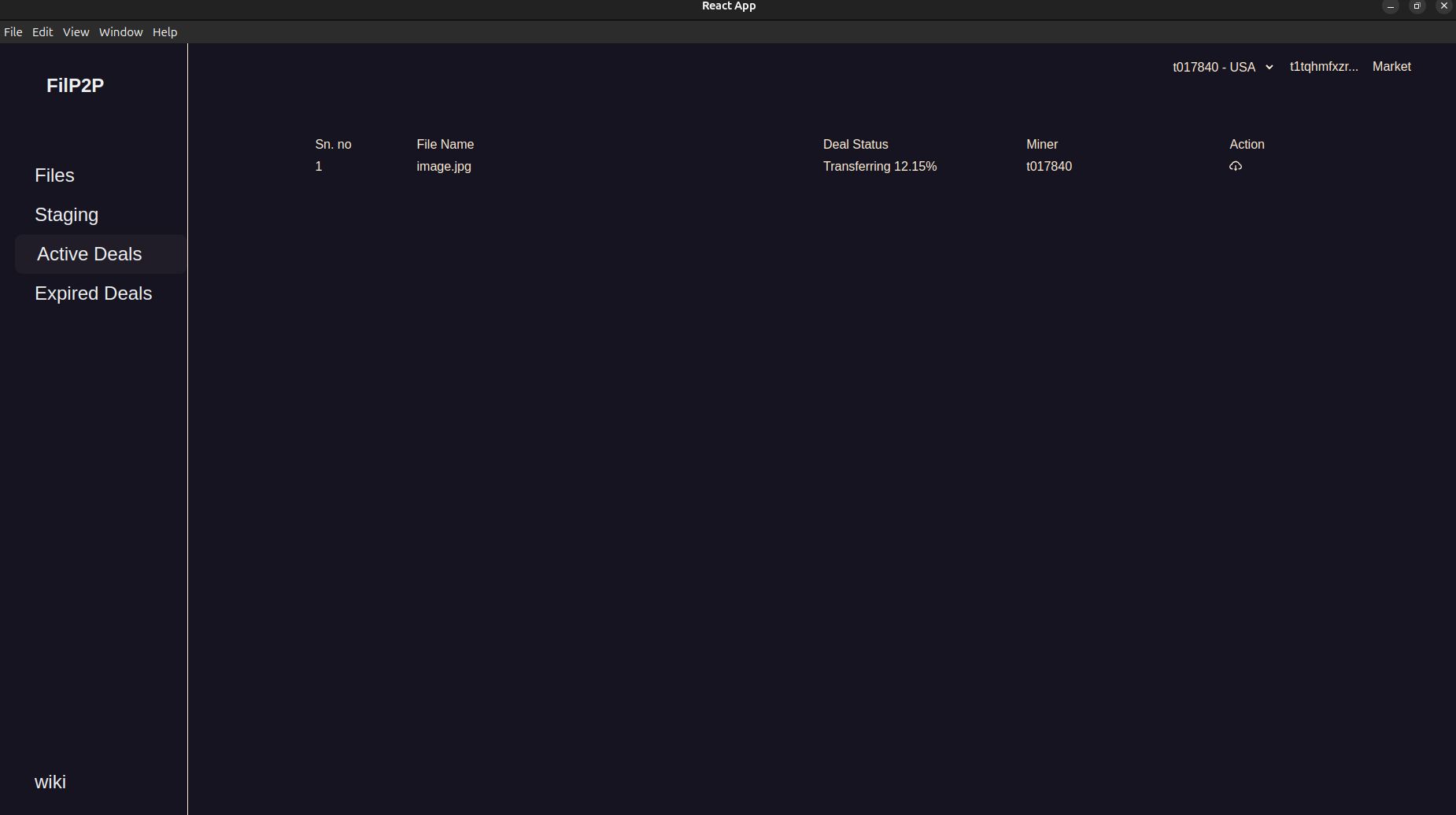Screen dimensions: 1456x815
Task: Click the t017840 miner cell
Action: (x=1049, y=167)
